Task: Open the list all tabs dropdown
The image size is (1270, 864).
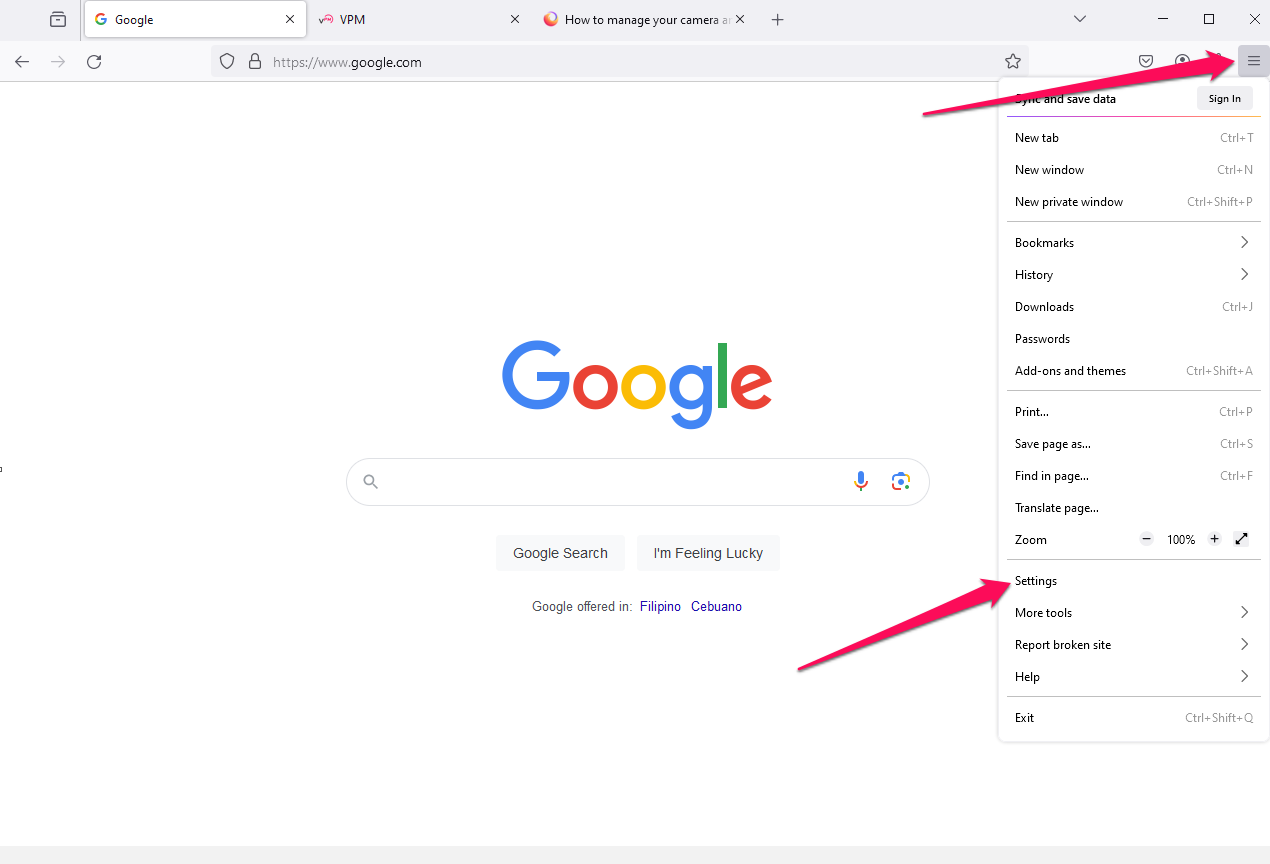Action: (1079, 19)
